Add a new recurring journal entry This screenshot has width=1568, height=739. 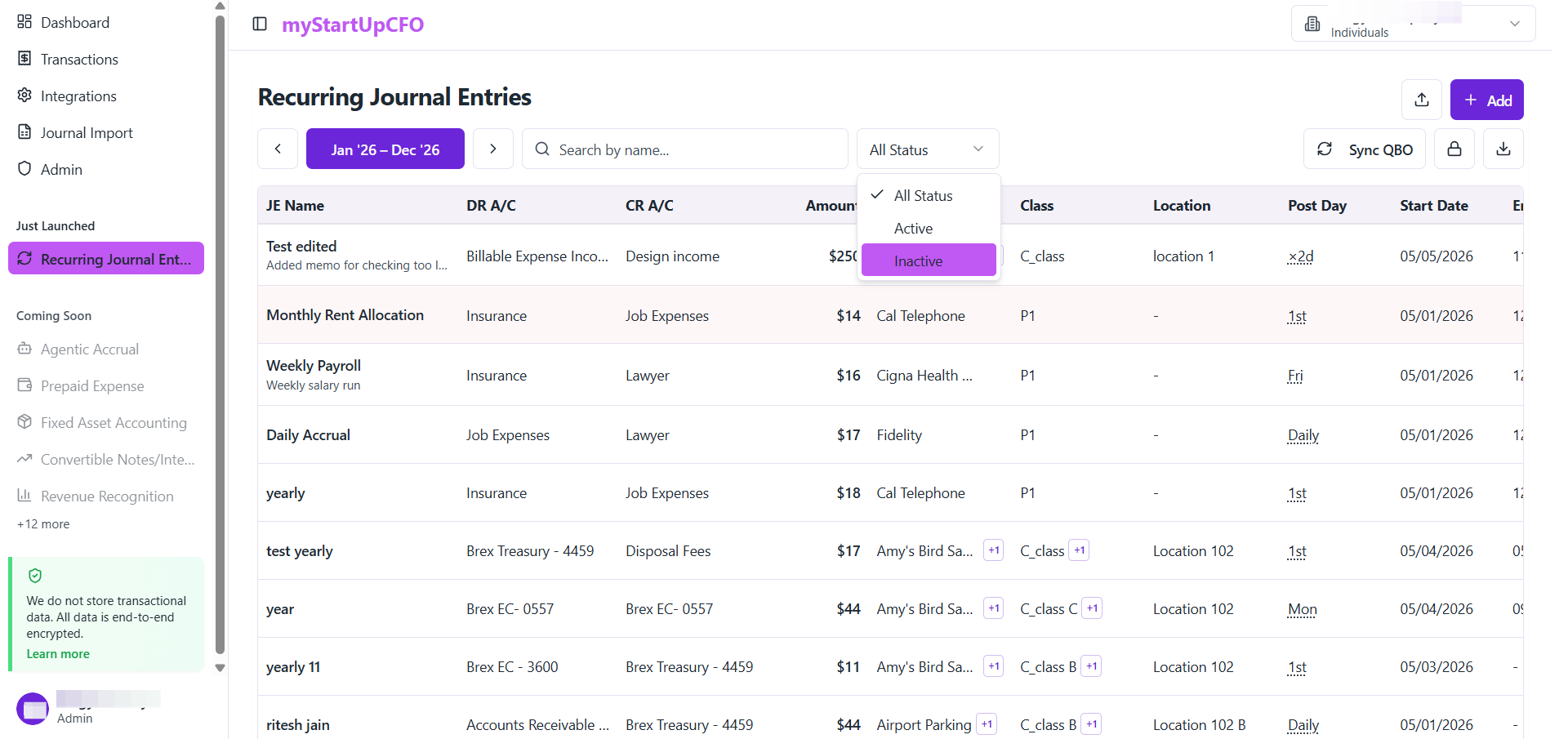tap(1487, 100)
